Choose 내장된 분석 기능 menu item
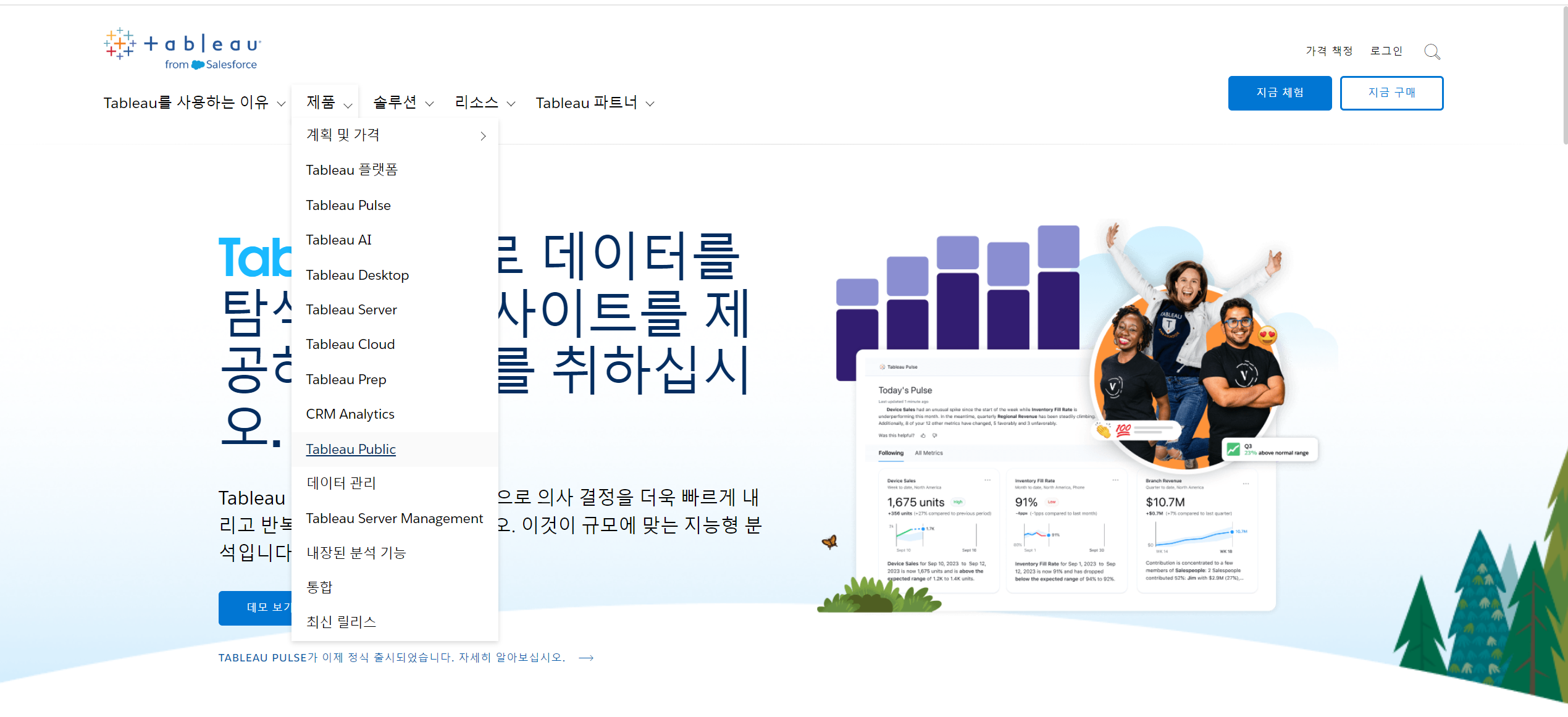The image size is (1568, 717). [395, 553]
